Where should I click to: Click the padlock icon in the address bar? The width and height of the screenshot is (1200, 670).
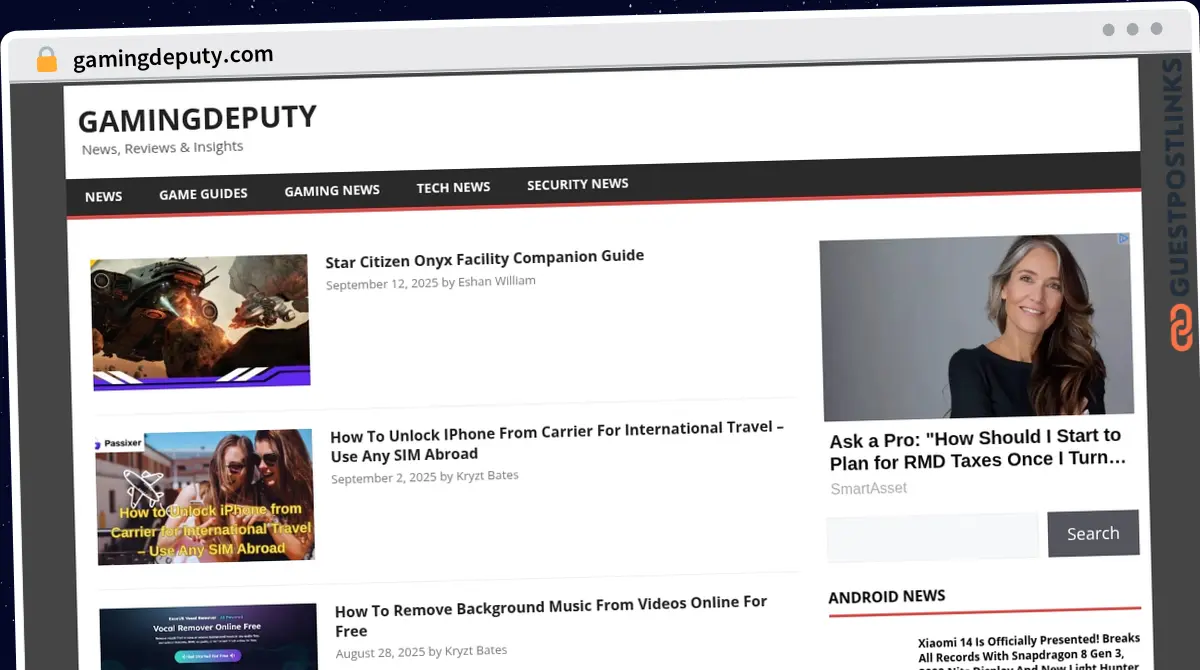click(46, 58)
